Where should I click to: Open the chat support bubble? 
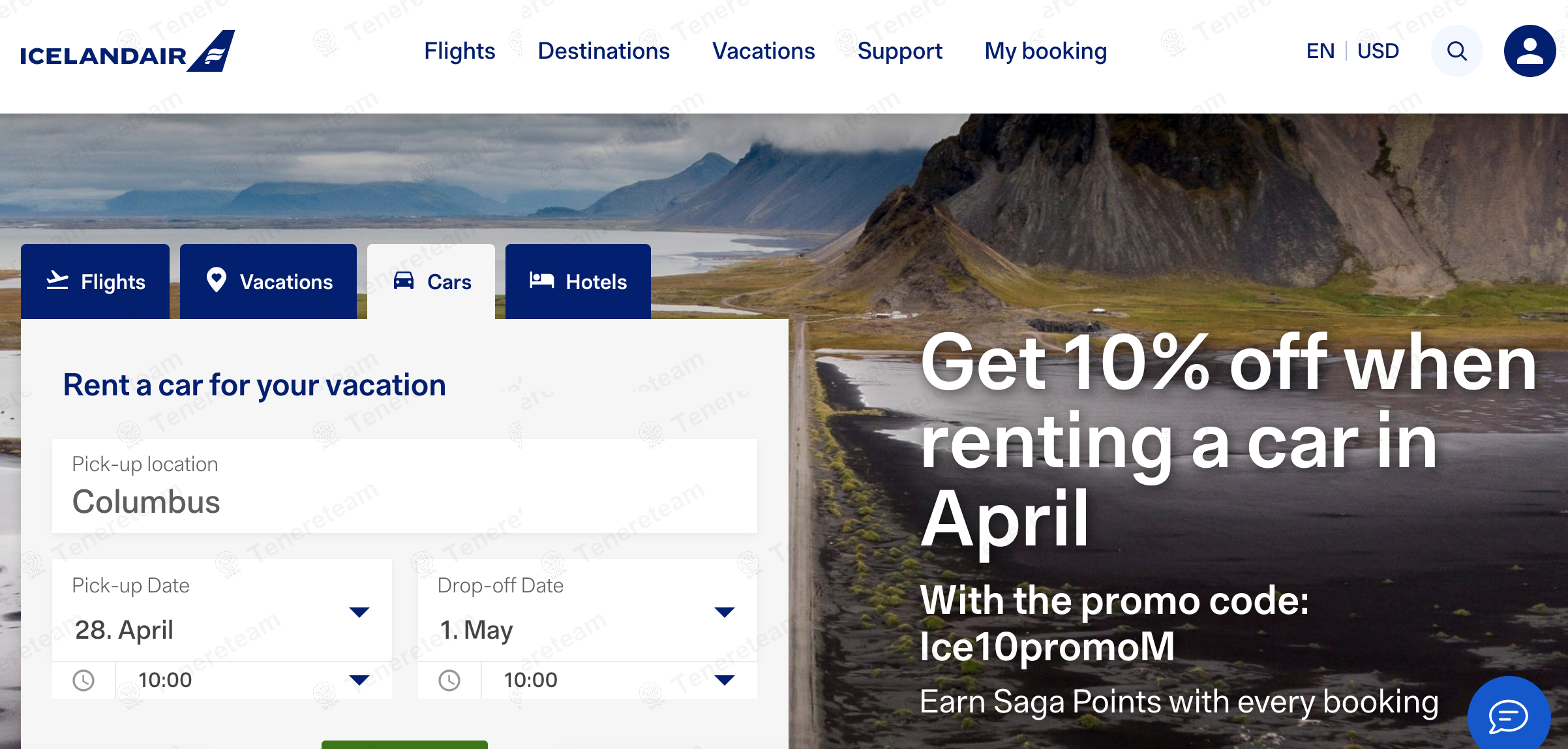click(1508, 716)
